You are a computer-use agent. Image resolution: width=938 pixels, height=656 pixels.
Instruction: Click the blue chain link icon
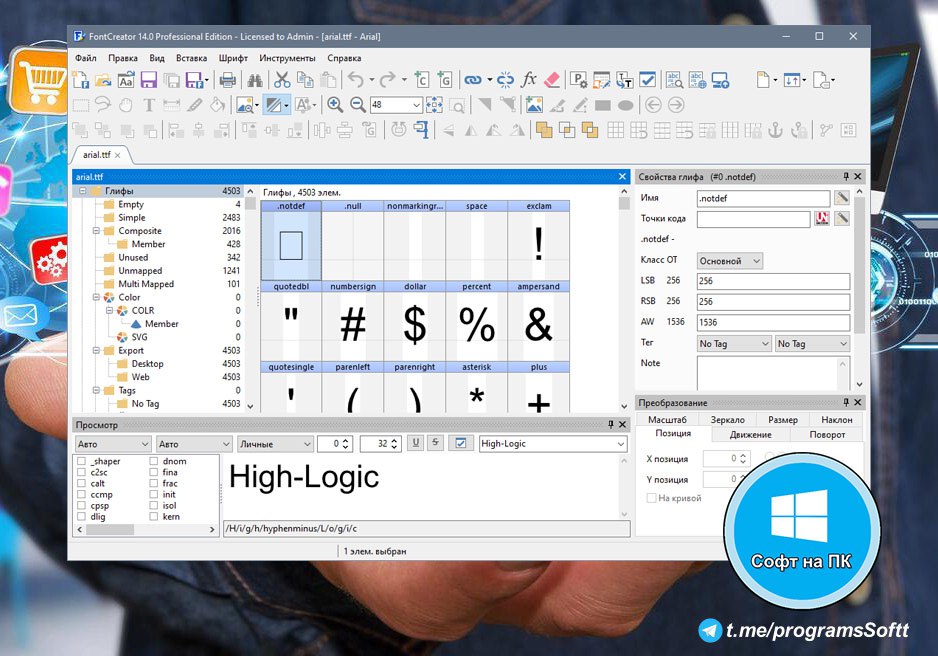[x=473, y=80]
